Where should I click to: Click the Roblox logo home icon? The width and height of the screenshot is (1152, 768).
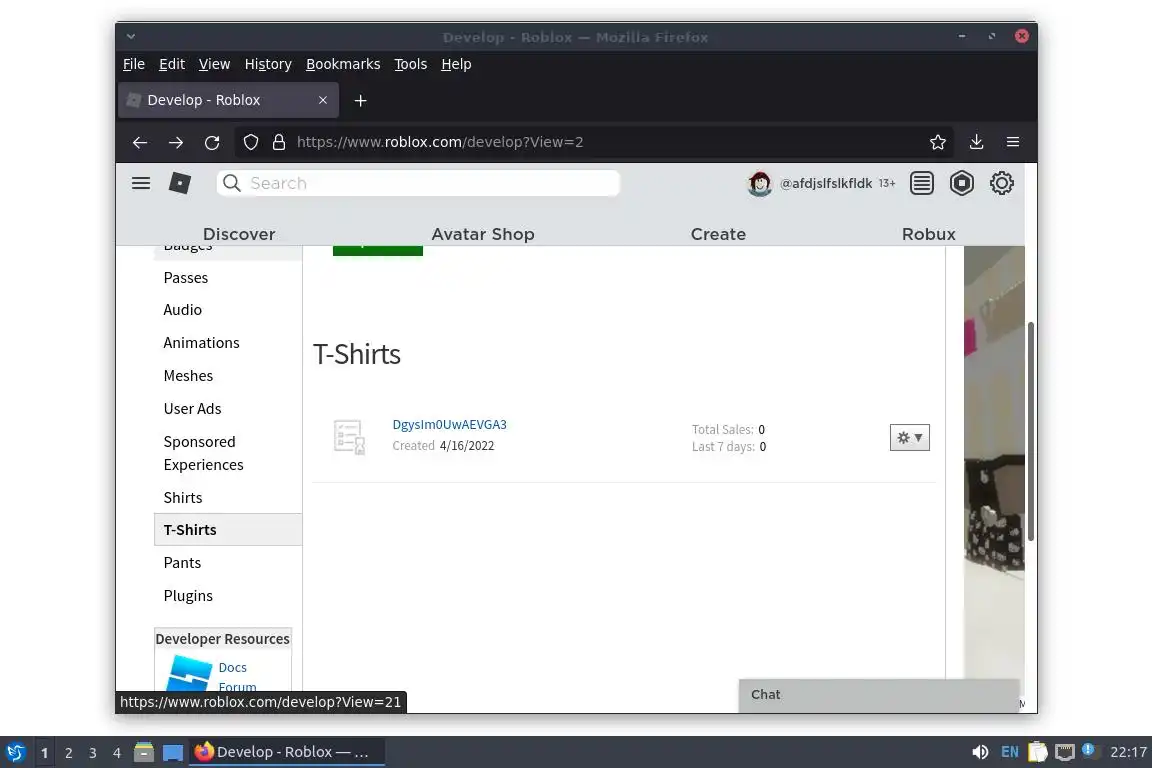(x=180, y=183)
